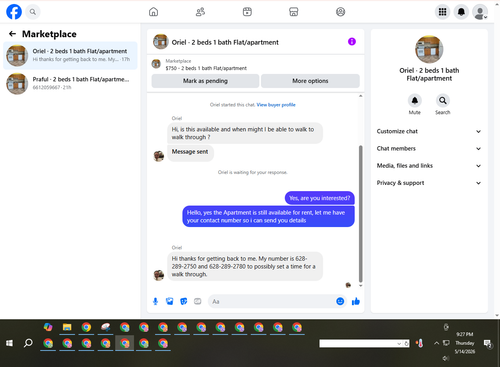Screen dimensions: 500x367
Task: Open the account profile avatar menu
Action: tap(480, 12)
